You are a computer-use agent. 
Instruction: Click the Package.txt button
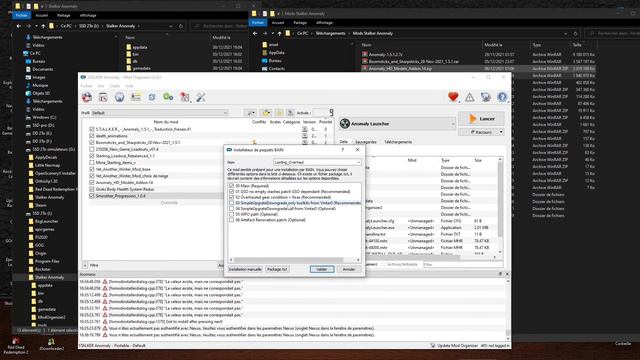pos(277,269)
